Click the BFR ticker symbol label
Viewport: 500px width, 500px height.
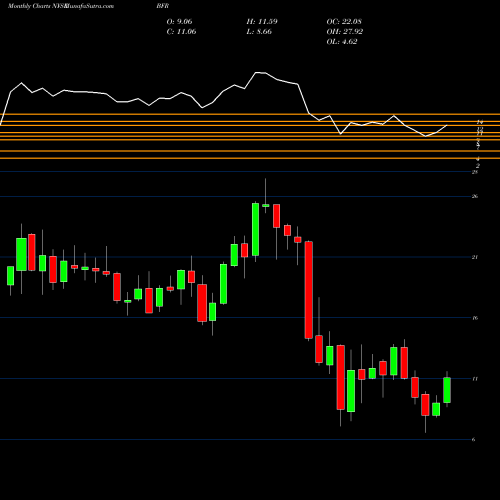click(163, 6)
